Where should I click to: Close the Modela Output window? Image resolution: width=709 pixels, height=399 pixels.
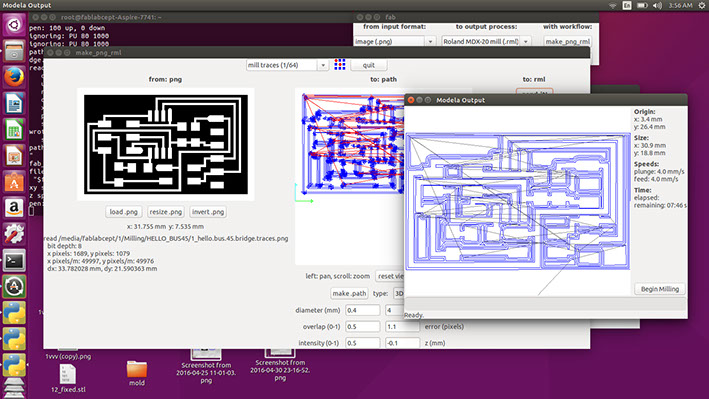[411, 100]
